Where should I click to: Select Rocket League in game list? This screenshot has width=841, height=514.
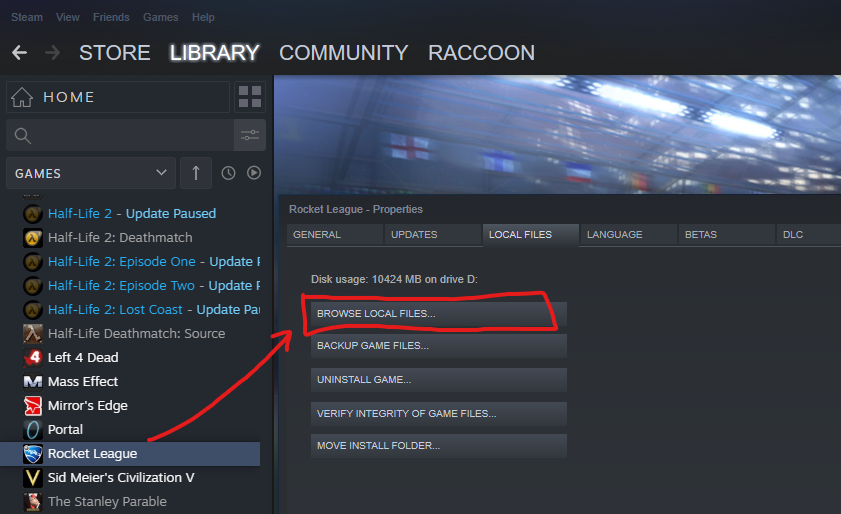point(130,454)
